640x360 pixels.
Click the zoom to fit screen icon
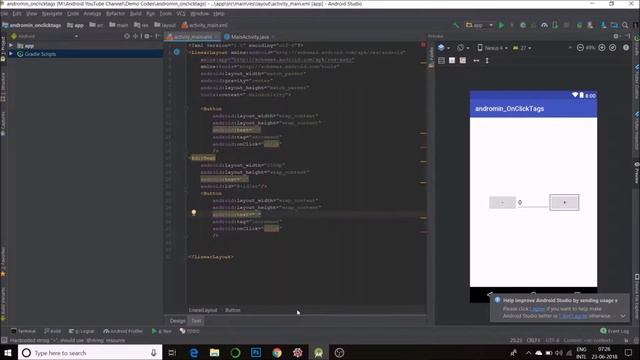[x=613, y=48]
